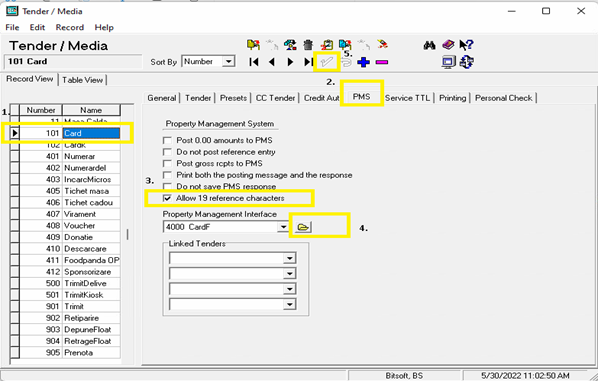
Task: Open search with the binoculars icon
Action: pos(429,45)
